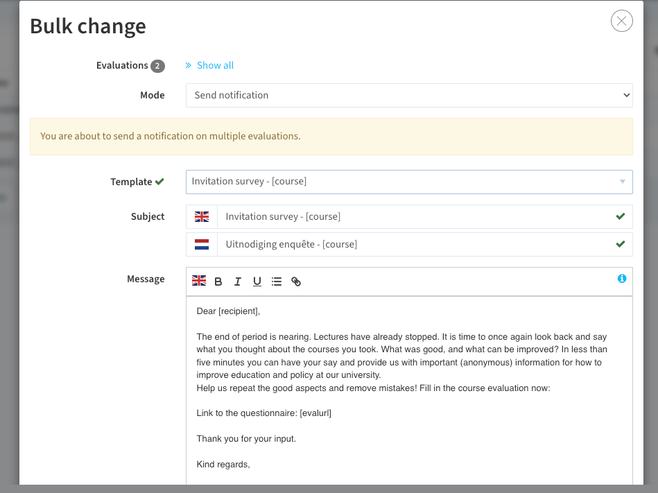Open the Mode dropdown showing Send notification

pos(409,95)
